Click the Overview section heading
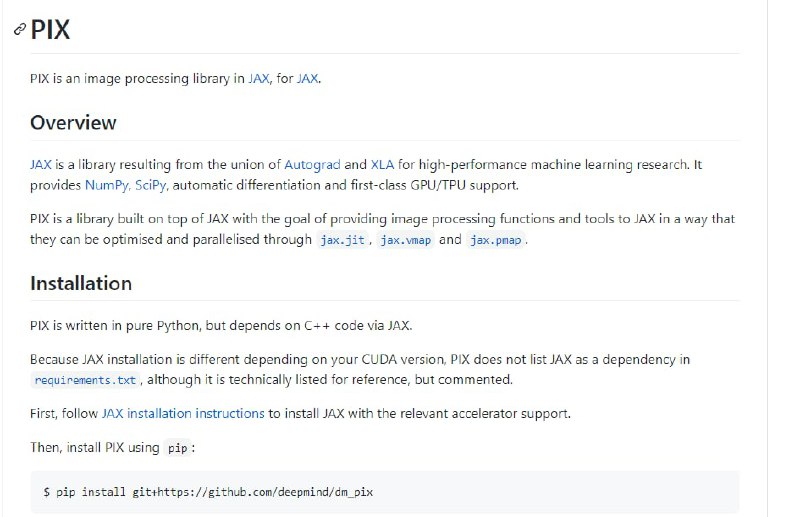The image size is (800, 517). (73, 123)
